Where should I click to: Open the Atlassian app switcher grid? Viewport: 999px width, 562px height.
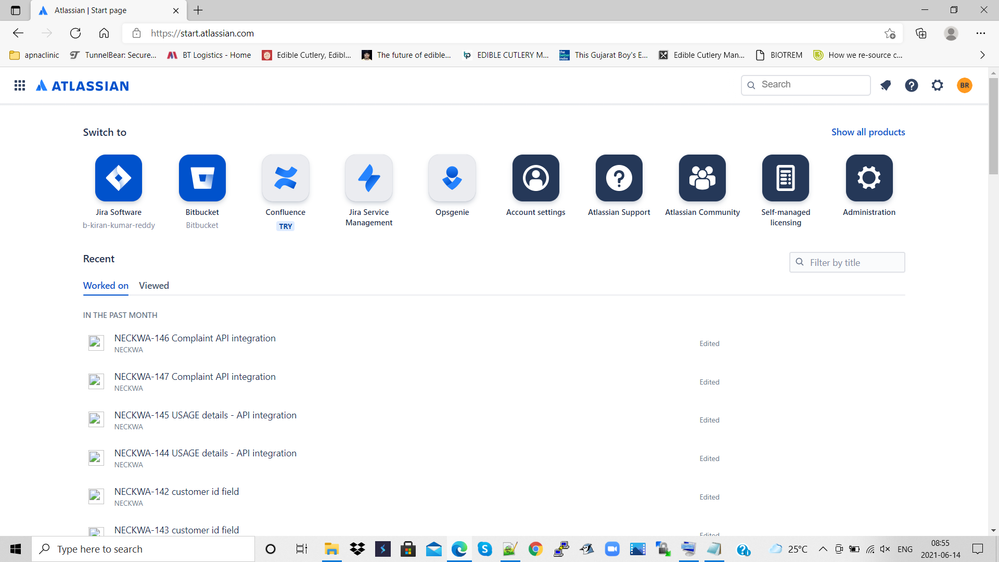click(20, 85)
